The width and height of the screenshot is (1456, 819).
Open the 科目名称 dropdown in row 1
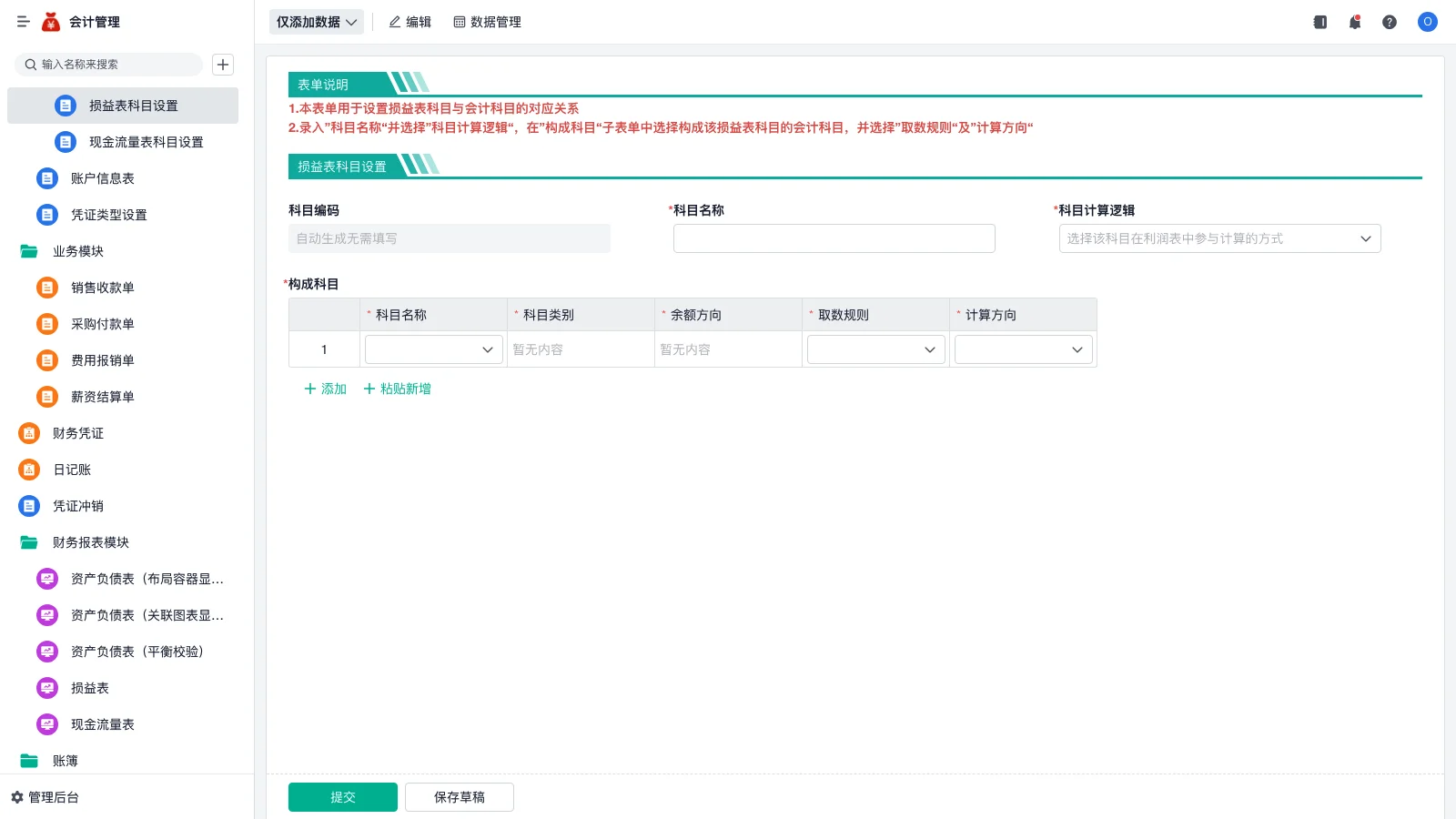pyautogui.click(x=434, y=349)
